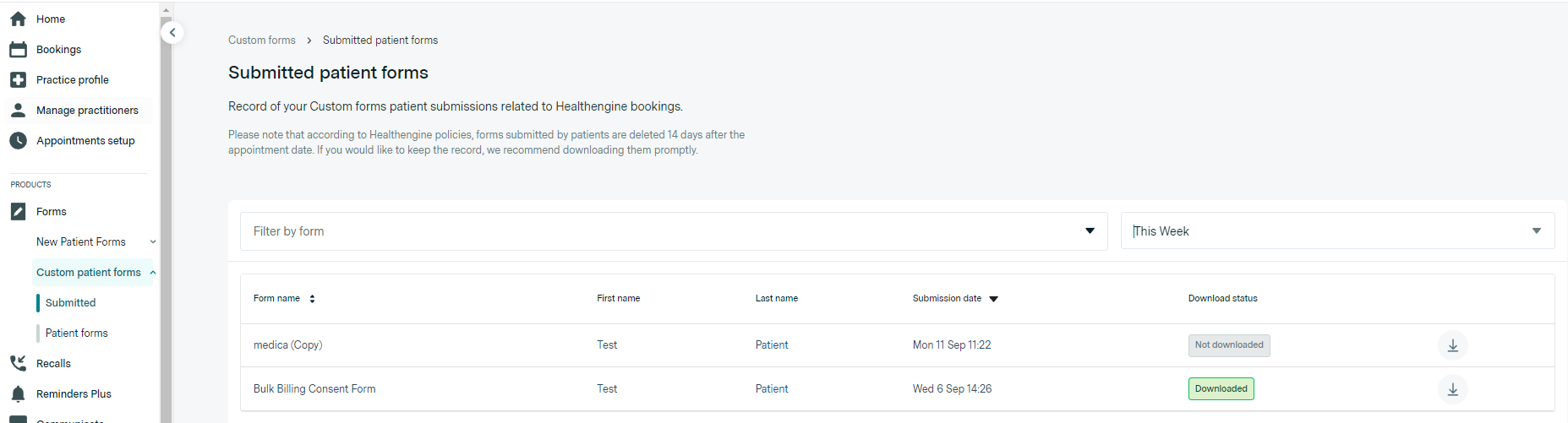This screenshot has width=1568, height=423.
Task: Open Bookings via calendar icon
Action: [x=18, y=50]
